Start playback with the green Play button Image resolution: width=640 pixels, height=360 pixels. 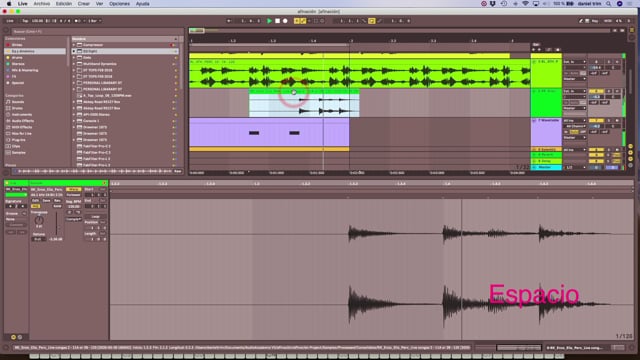click(x=269, y=21)
